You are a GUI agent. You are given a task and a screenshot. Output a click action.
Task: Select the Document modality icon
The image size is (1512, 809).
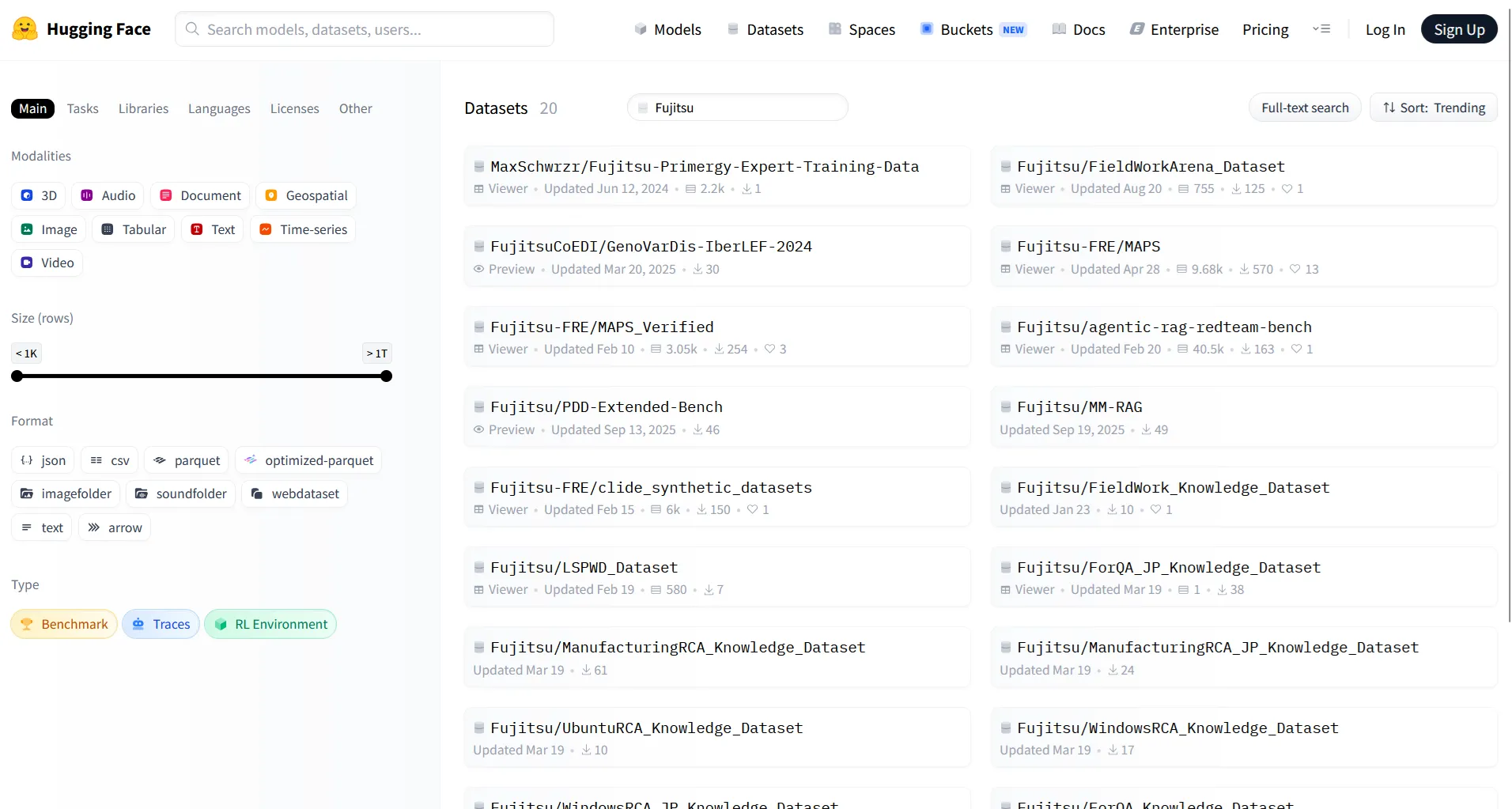(x=166, y=195)
